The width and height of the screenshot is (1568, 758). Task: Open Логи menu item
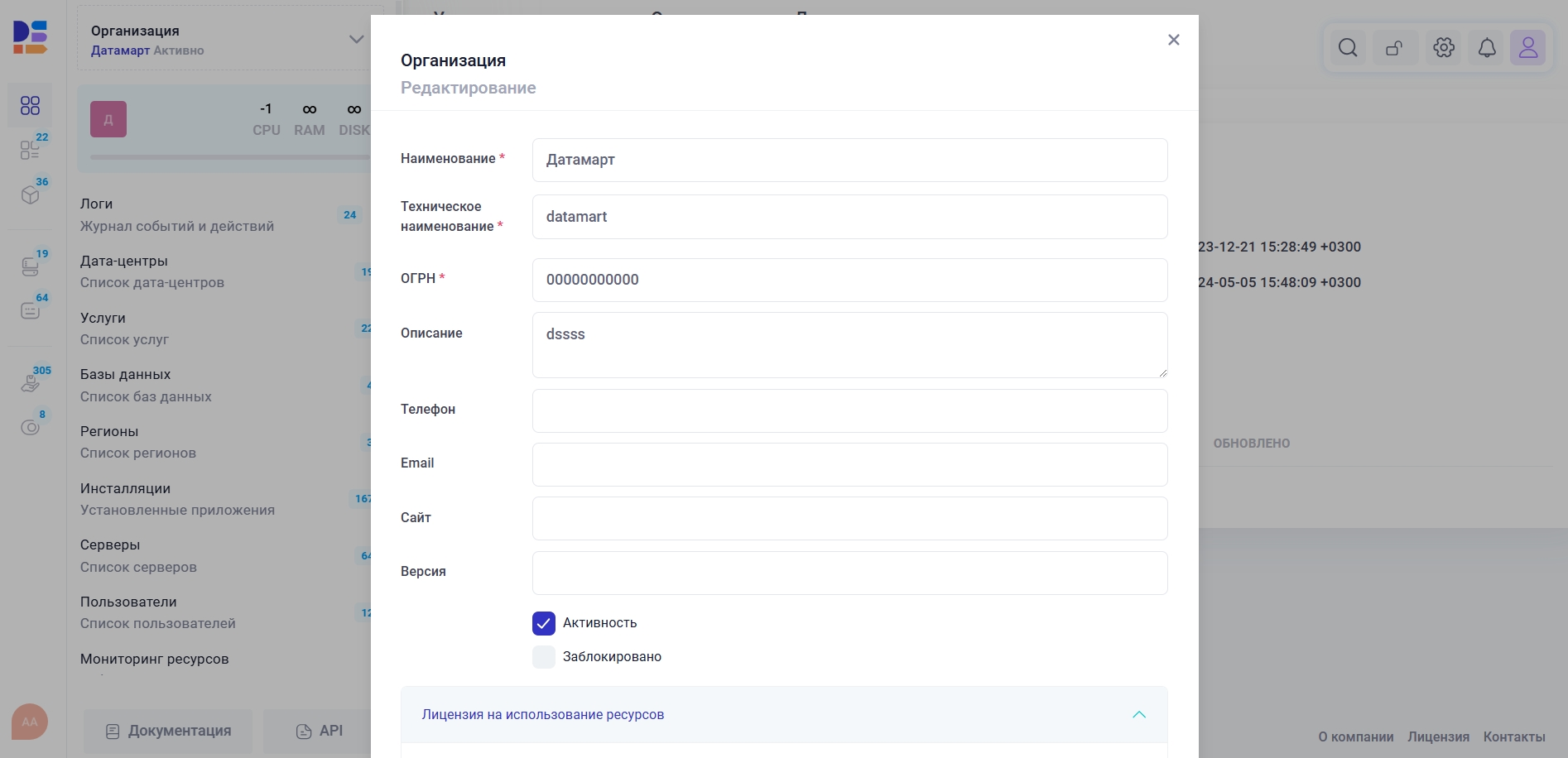point(176,214)
